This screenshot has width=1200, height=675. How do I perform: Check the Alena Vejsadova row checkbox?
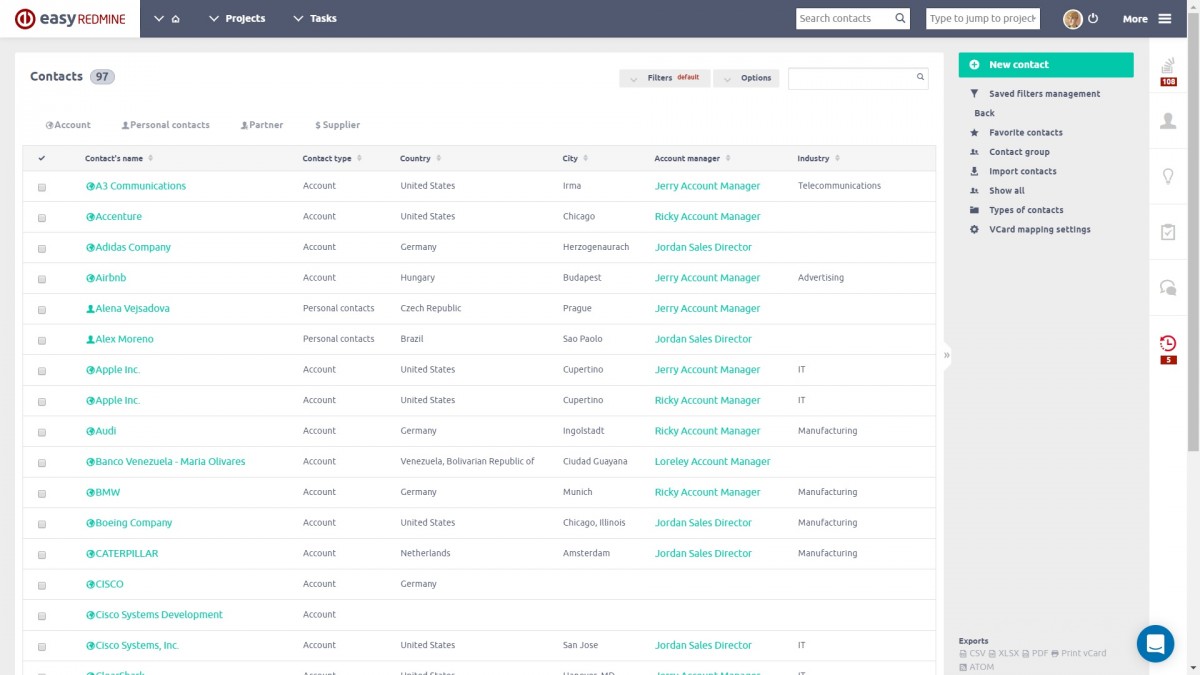click(x=42, y=309)
